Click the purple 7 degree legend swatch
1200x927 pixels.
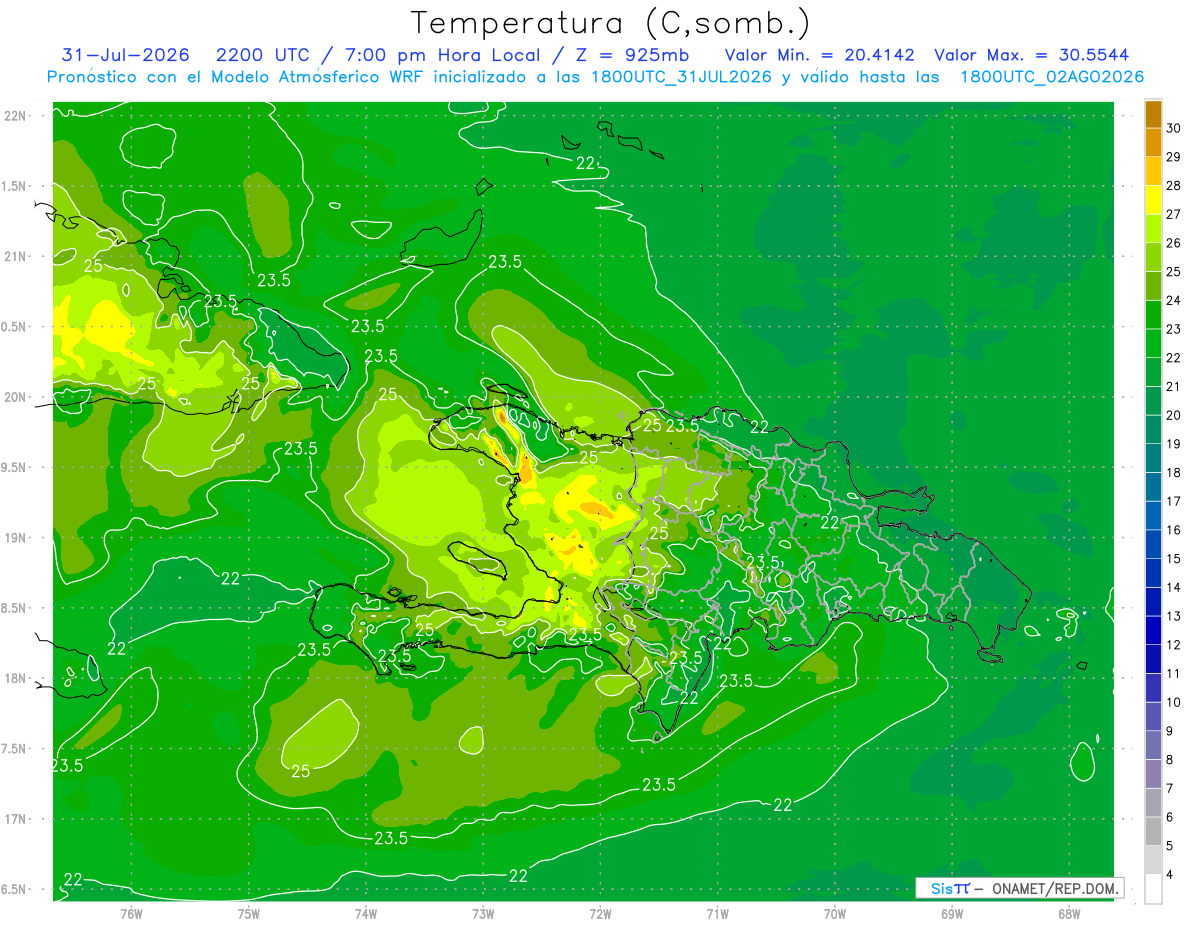pos(1153,774)
